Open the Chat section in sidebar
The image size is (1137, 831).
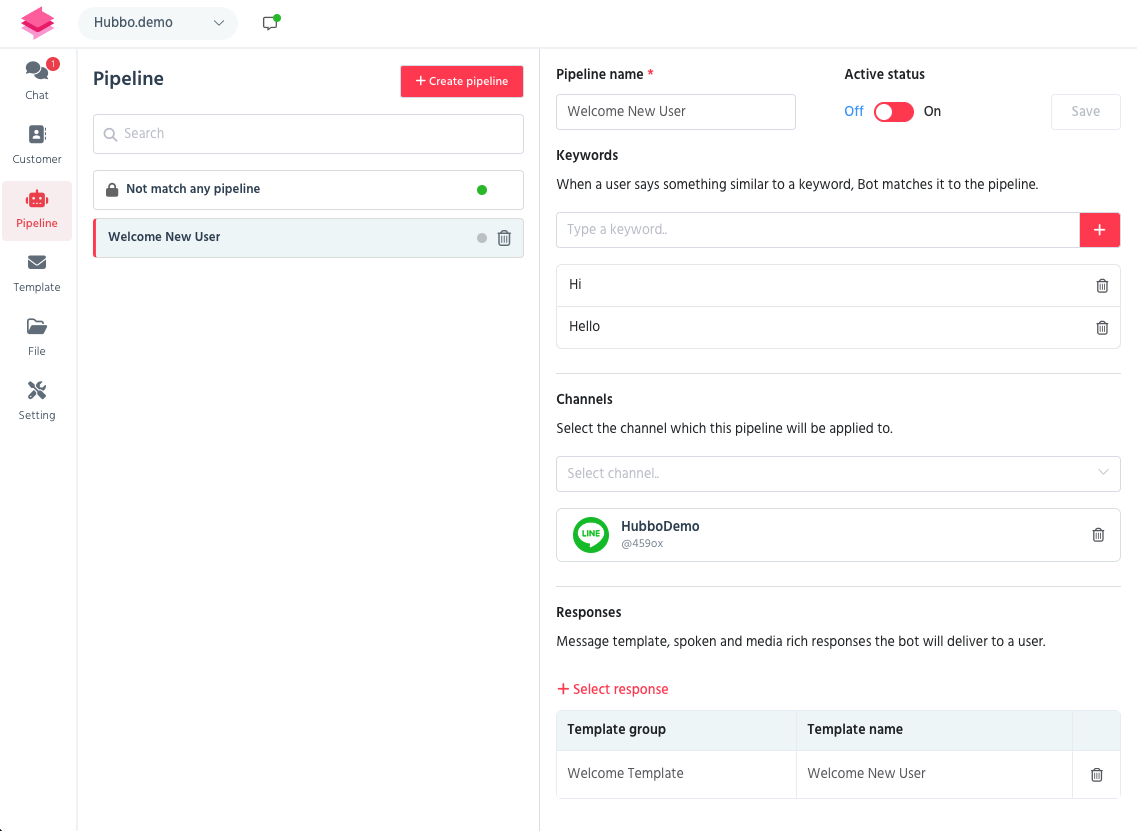(37, 80)
